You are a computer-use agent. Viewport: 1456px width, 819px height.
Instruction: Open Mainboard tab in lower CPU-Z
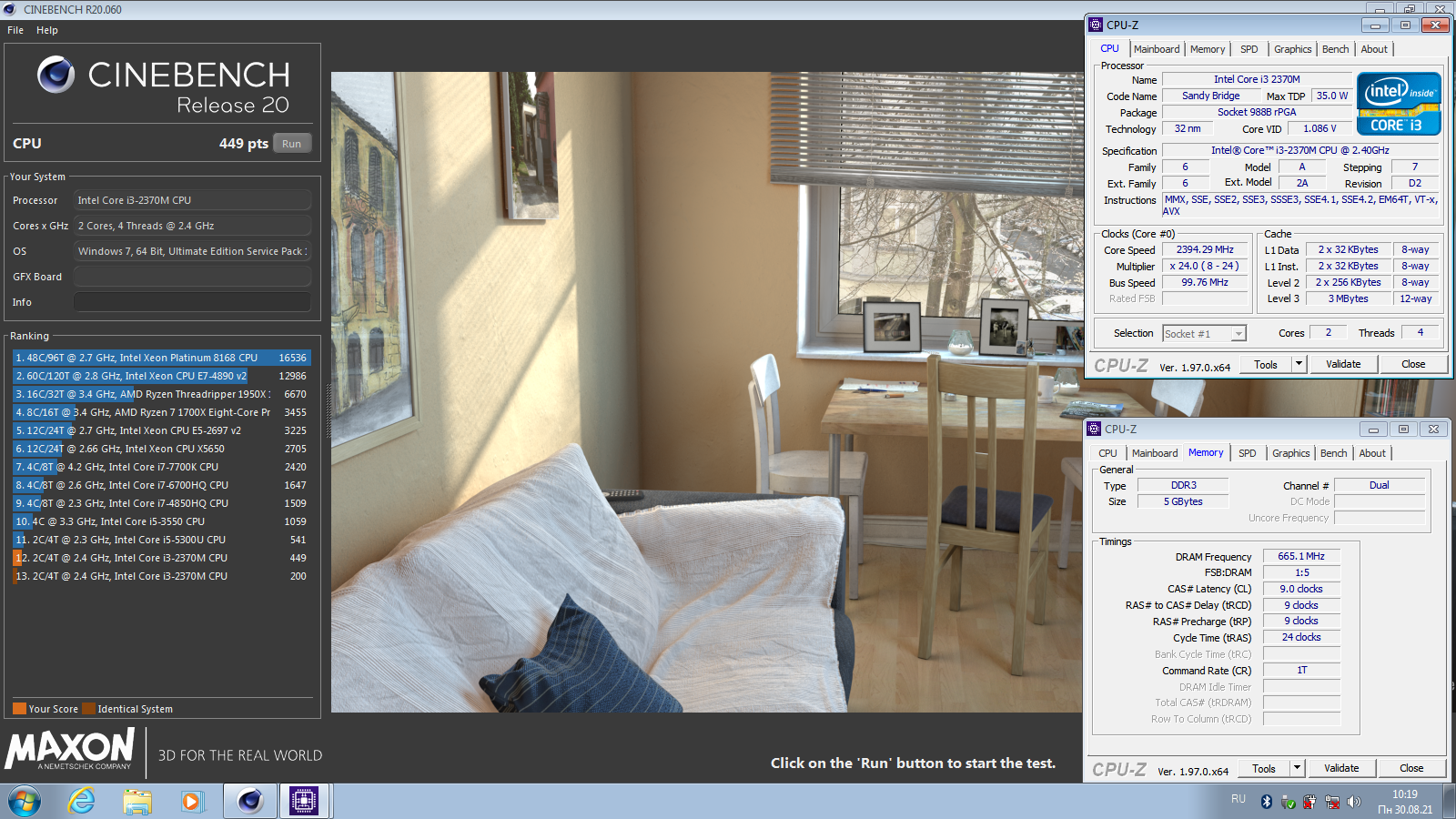[x=1155, y=453]
